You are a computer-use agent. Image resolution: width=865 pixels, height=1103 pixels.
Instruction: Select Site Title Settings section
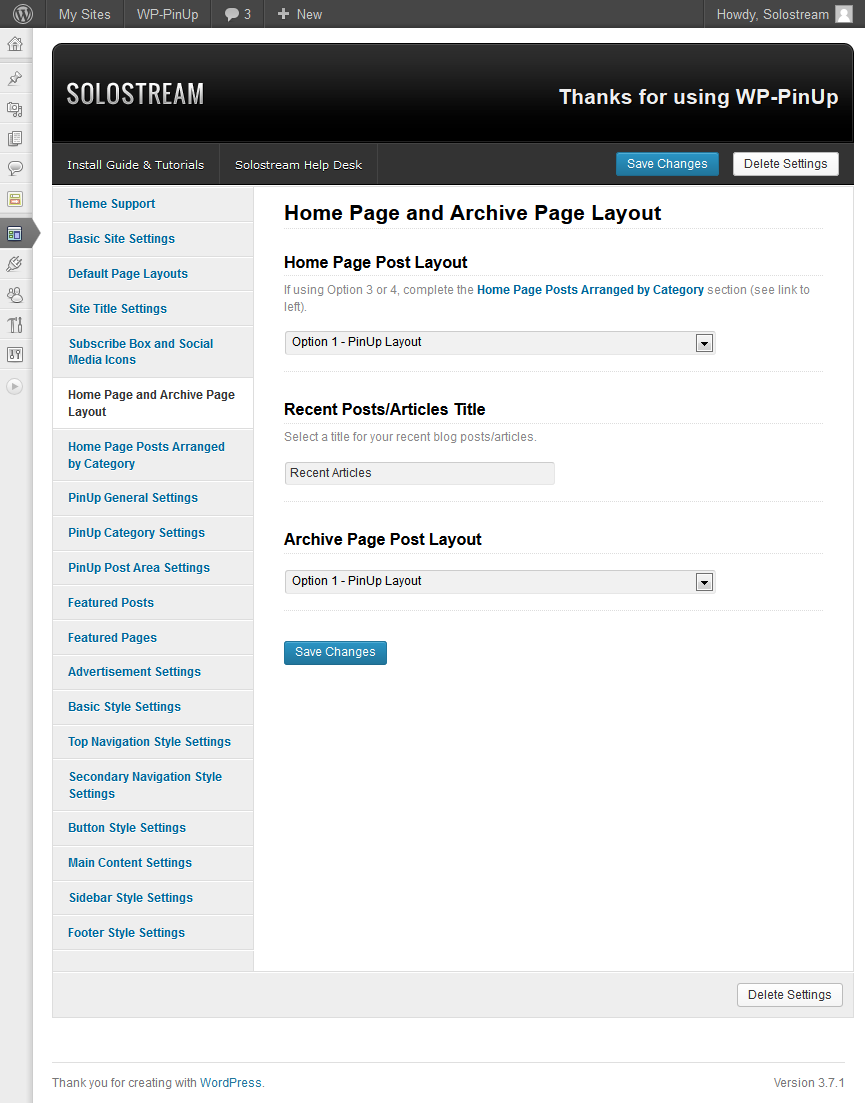pyautogui.click(x=153, y=309)
